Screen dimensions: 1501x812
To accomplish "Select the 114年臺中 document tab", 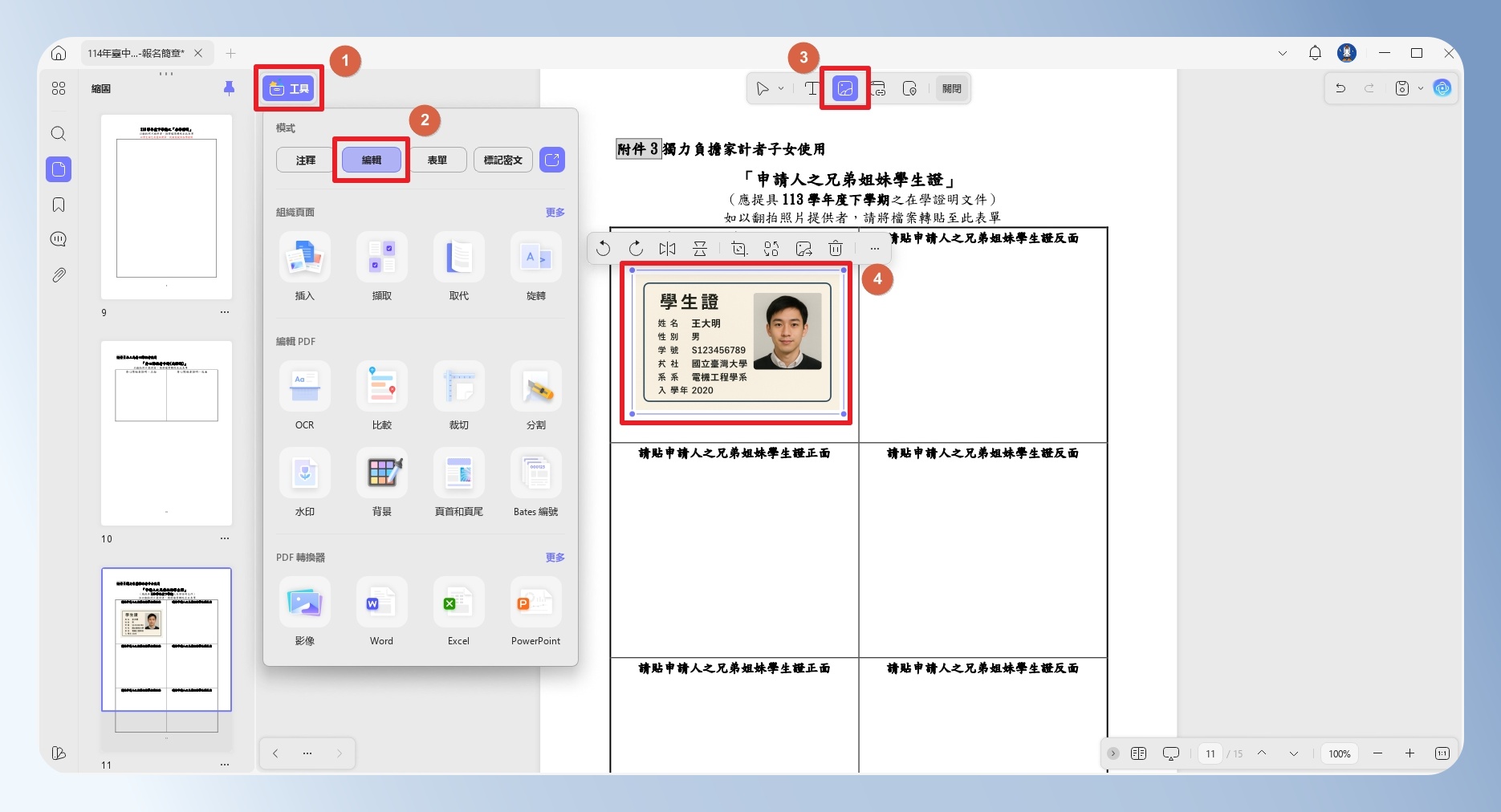I will tap(136, 53).
